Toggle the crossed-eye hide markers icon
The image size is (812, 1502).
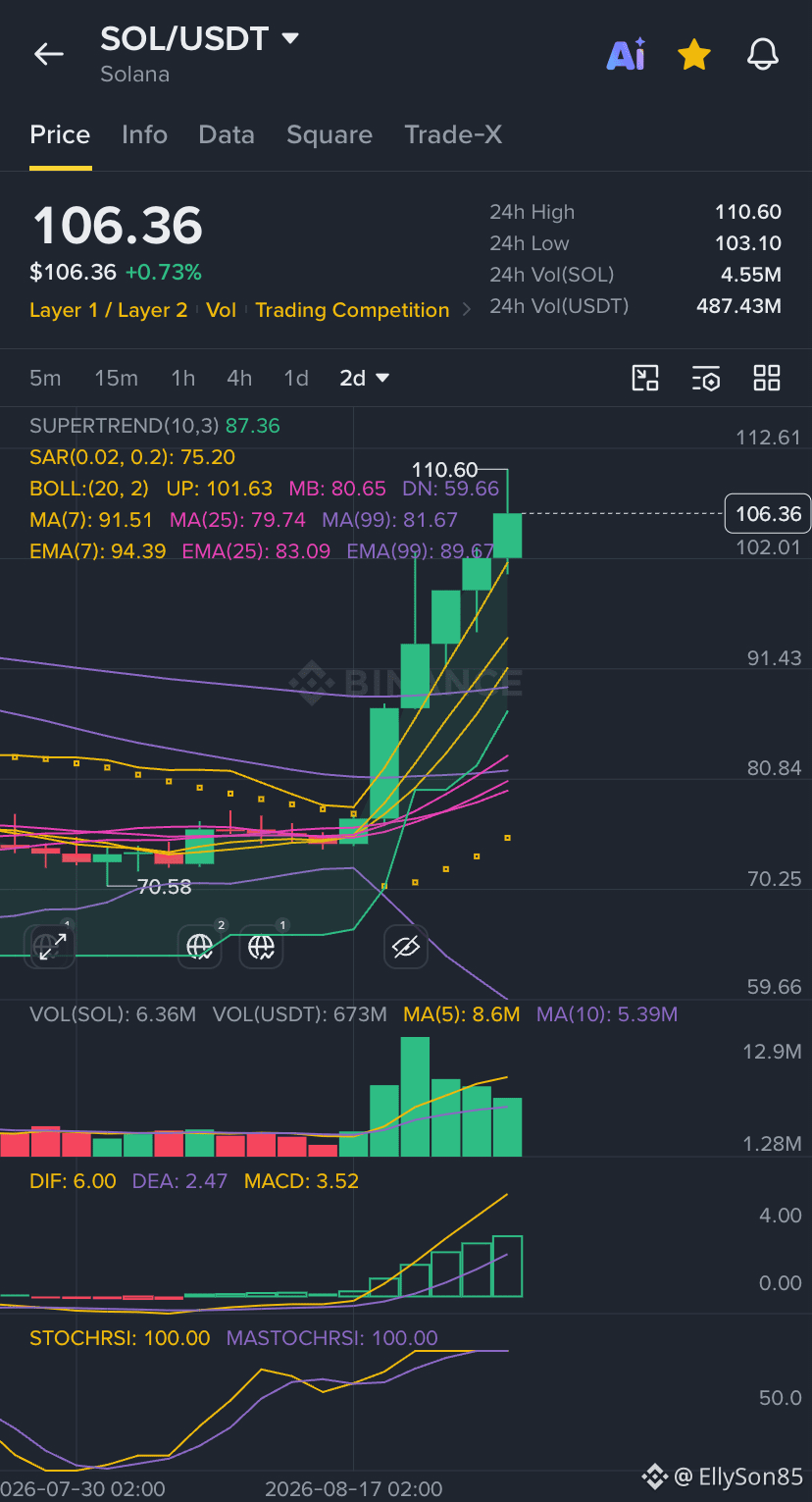coord(405,947)
